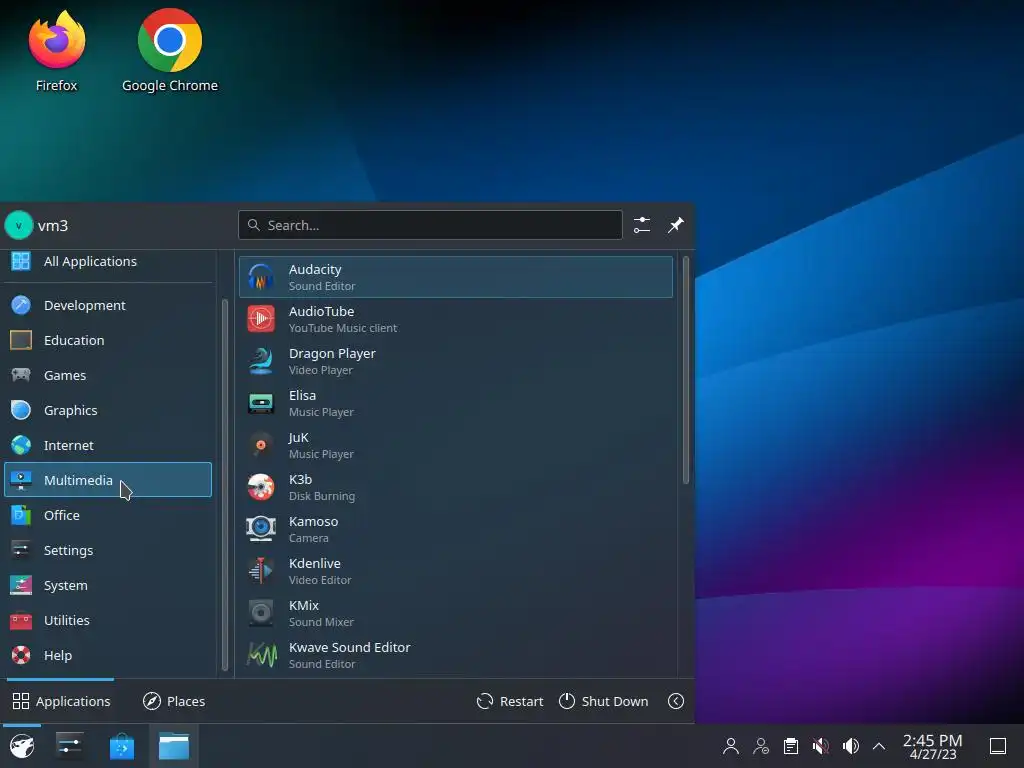Open Dragon Player video player

coord(456,361)
